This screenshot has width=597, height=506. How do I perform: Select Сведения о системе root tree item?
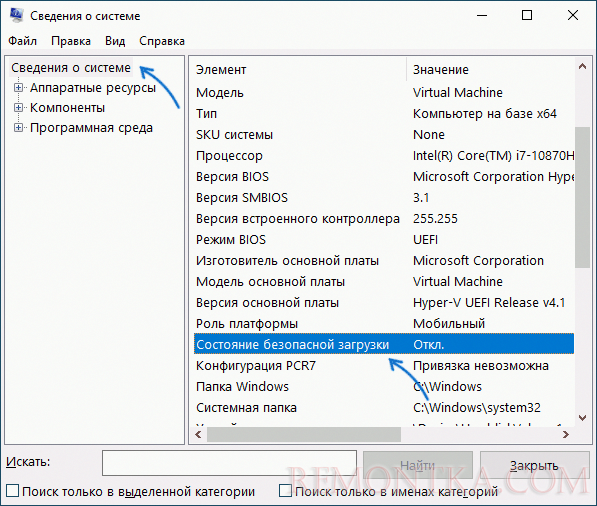(71, 68)
